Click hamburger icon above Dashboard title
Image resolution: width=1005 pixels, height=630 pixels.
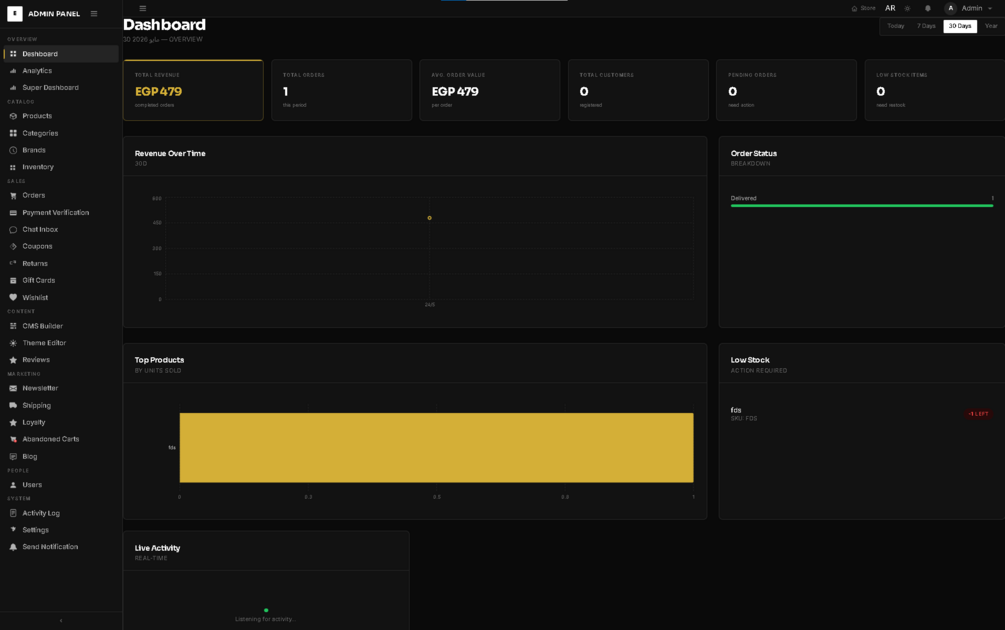pos(142,8)
